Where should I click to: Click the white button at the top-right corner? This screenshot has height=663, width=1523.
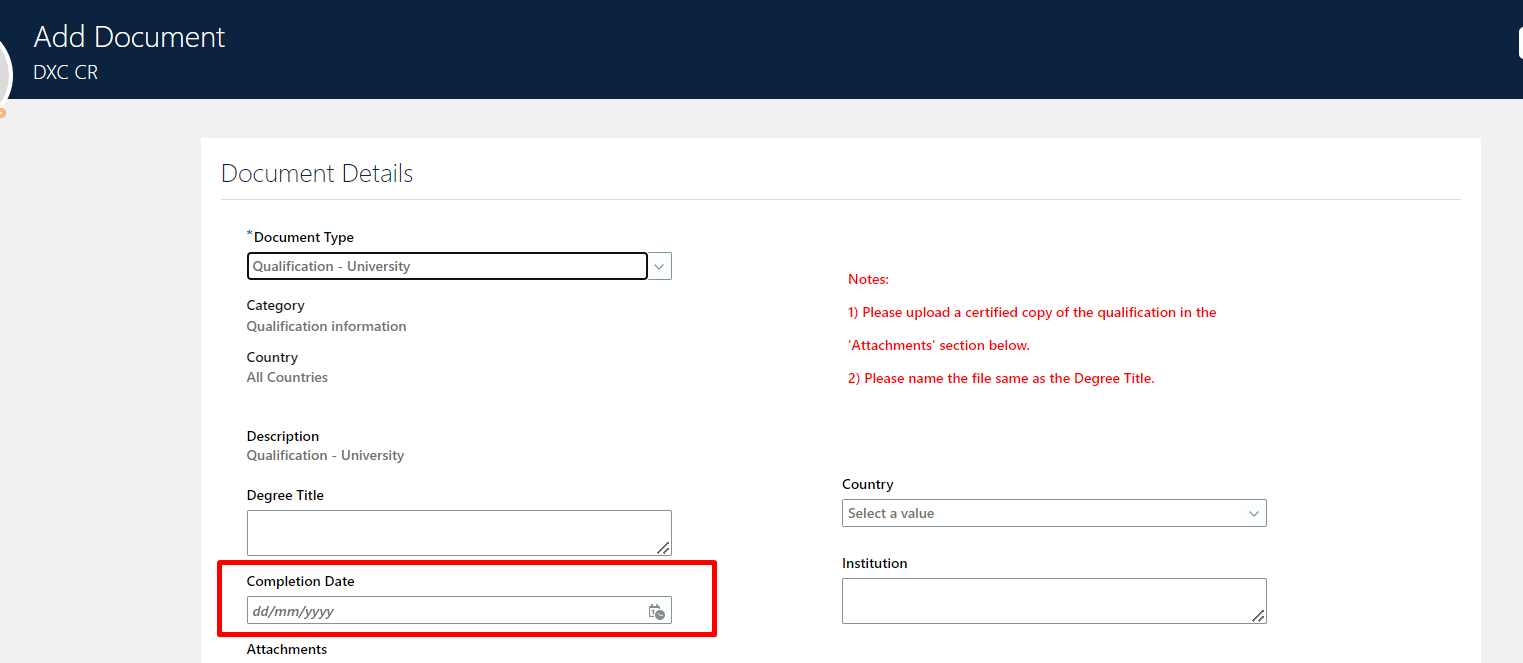coord(1519,42)
